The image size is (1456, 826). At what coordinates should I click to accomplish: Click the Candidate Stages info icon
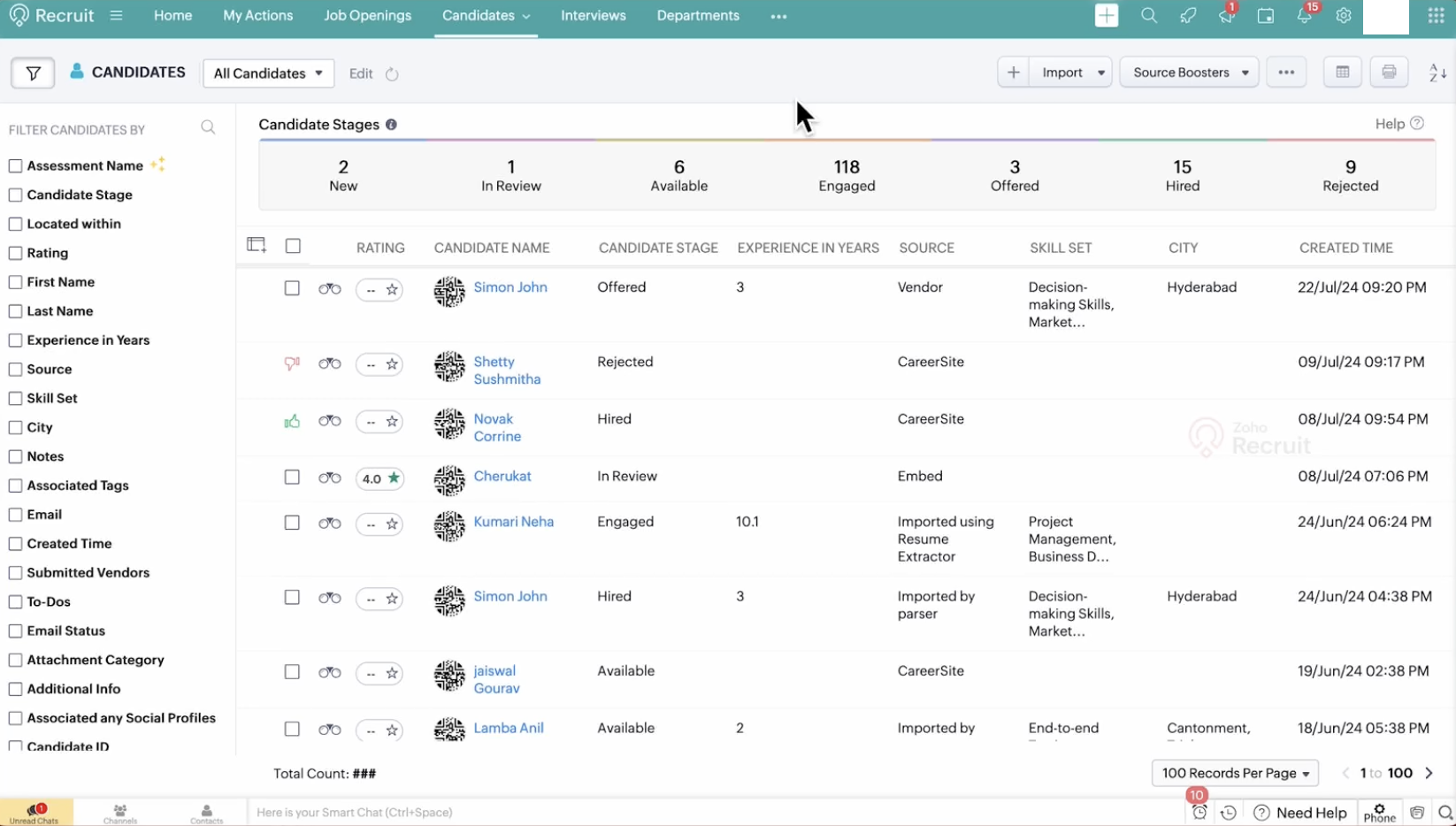pyautogui.click(x=391, y=125)
